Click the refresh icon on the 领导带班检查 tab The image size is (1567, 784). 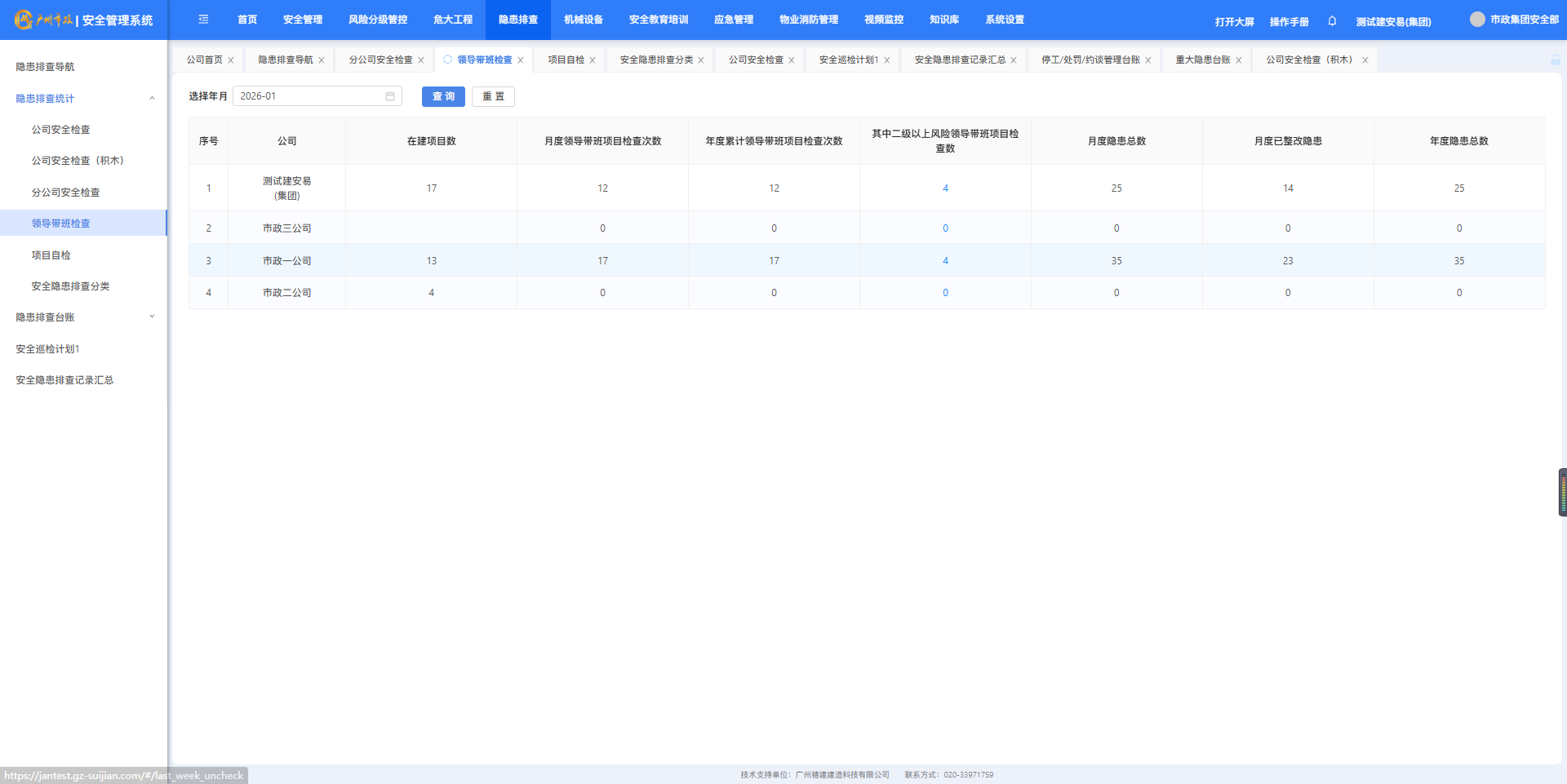[447, 60]
